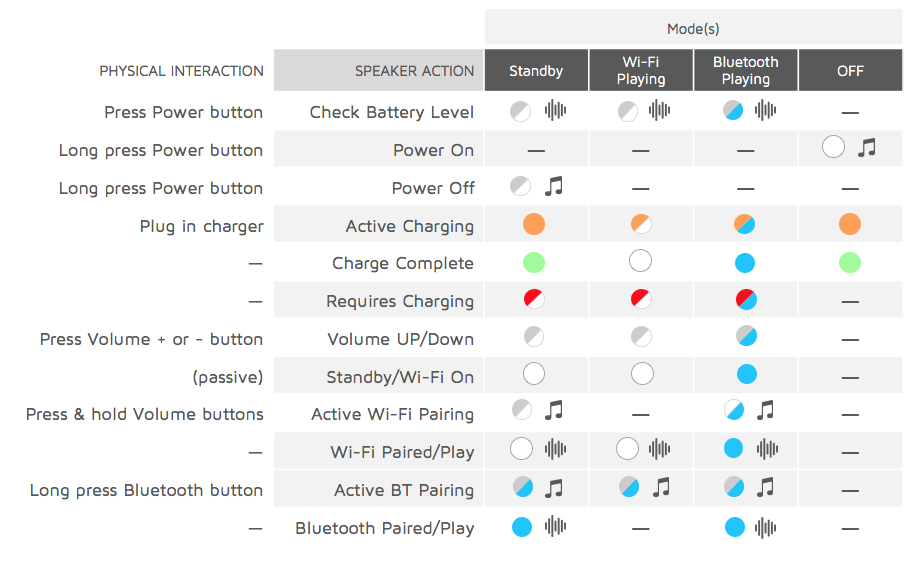Click sound wave in Wi-Fi Playing Wi-Fi Paired/Play cell

[660, 449]
